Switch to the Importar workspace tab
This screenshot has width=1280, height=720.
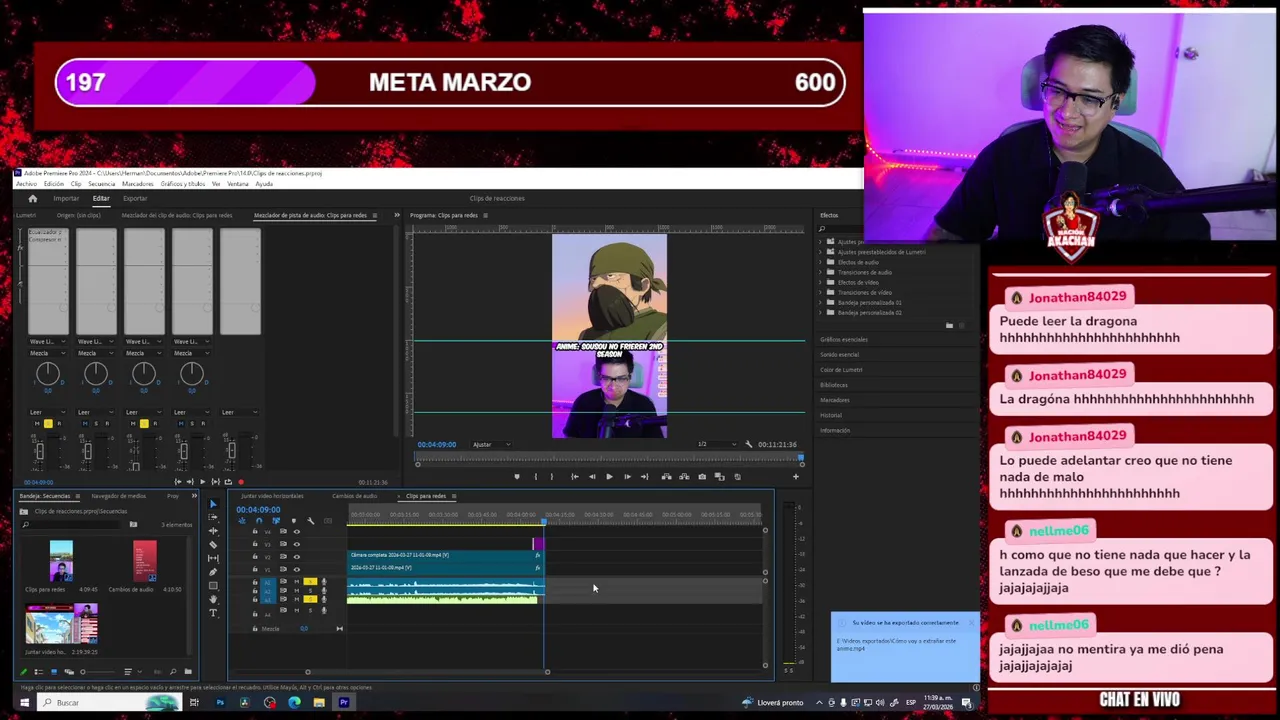(x=66, y=199)
